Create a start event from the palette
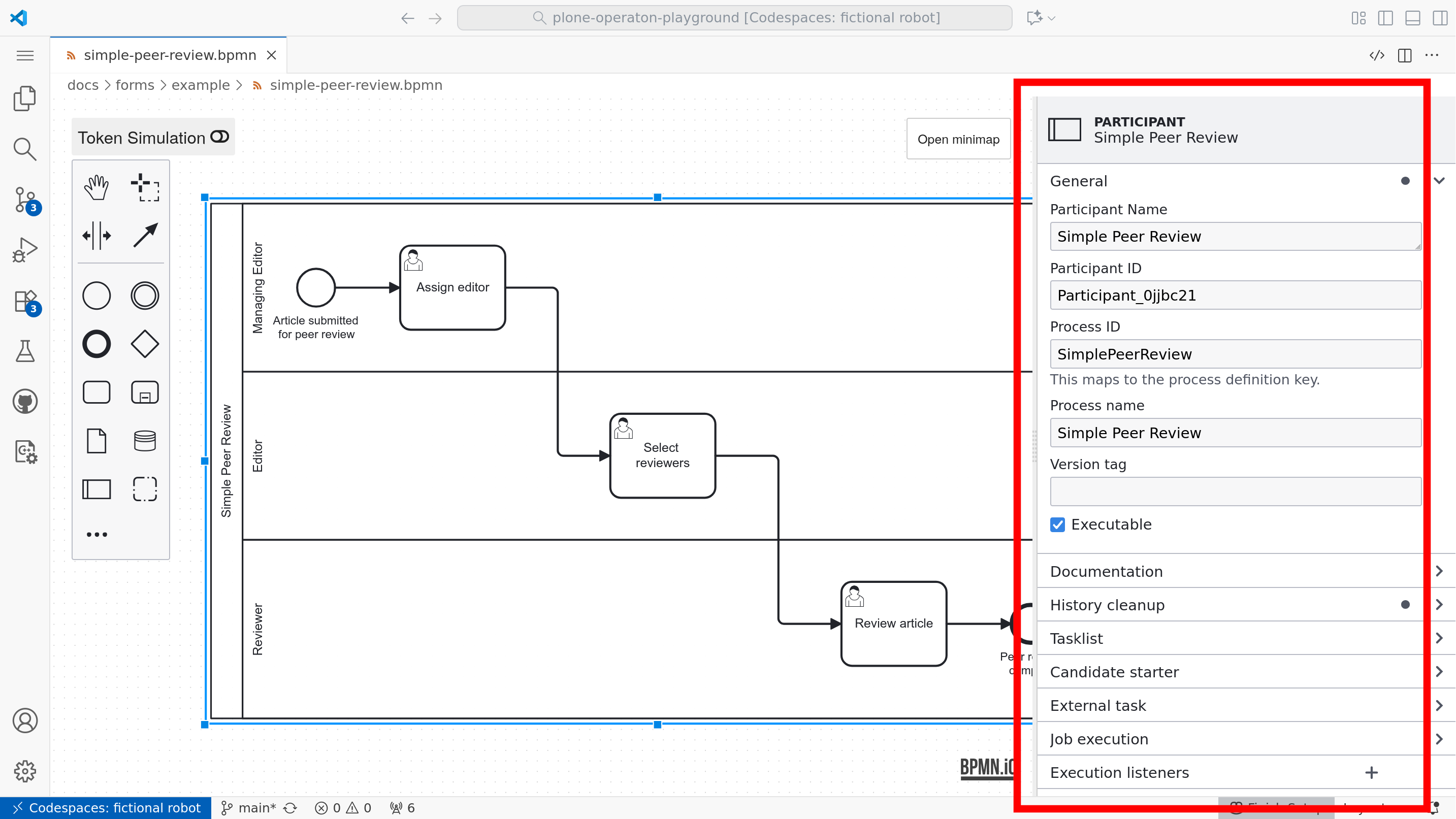Image resolution: width=1456 pixels, height=819 pixels. [x=96, y=295]
